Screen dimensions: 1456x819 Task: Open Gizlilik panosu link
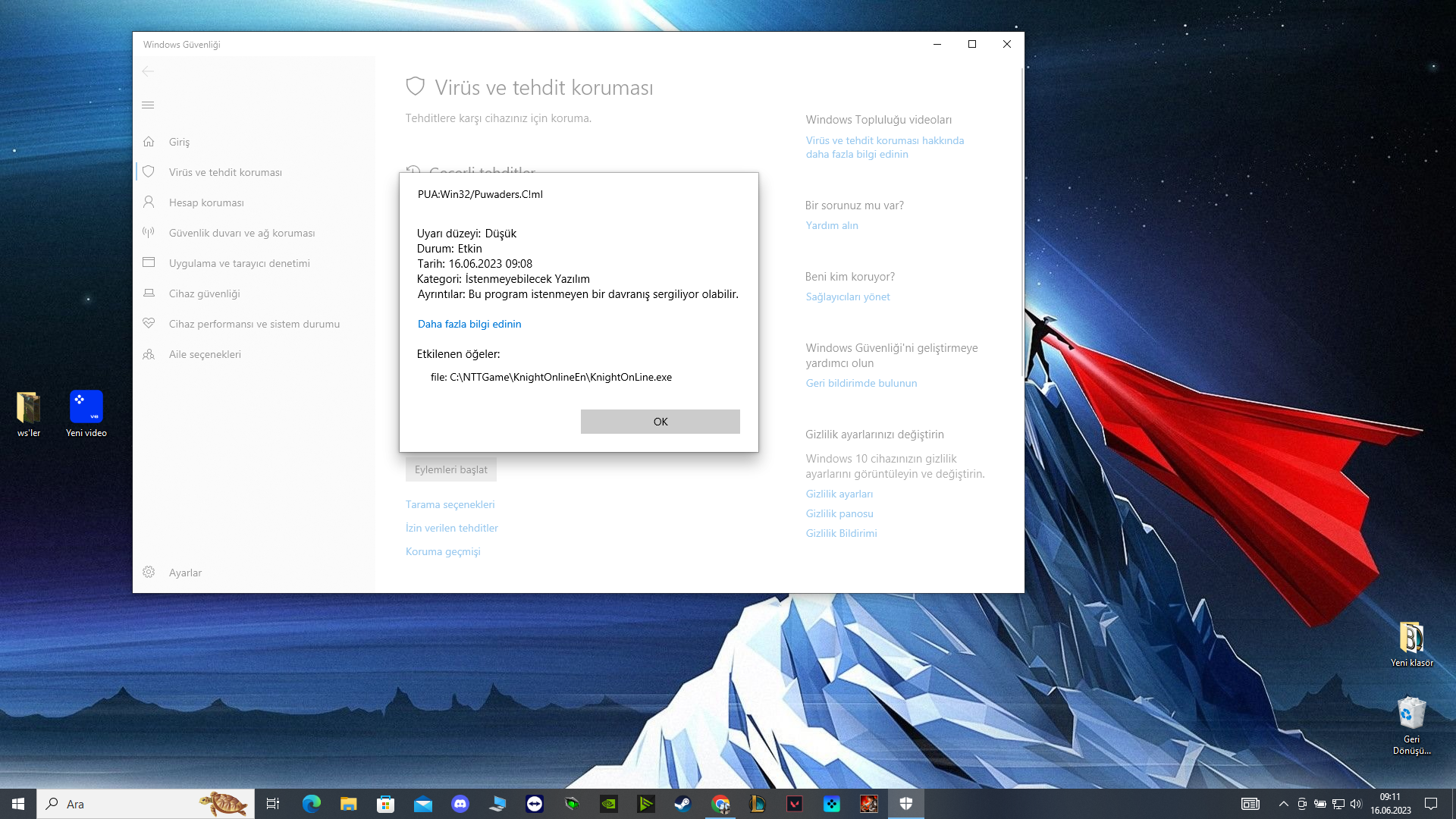[839, 513]
